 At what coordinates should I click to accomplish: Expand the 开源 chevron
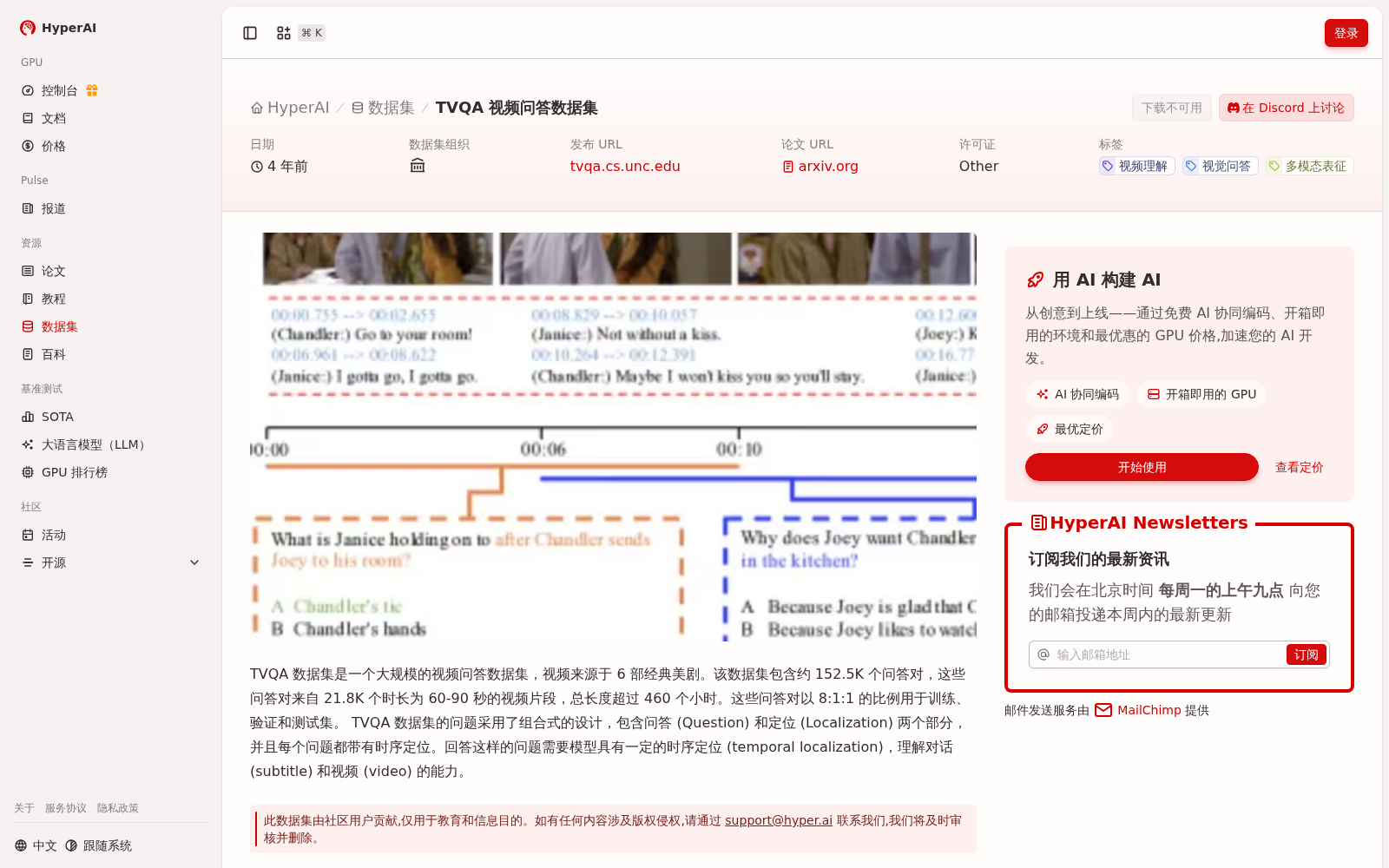click(194, 562)
